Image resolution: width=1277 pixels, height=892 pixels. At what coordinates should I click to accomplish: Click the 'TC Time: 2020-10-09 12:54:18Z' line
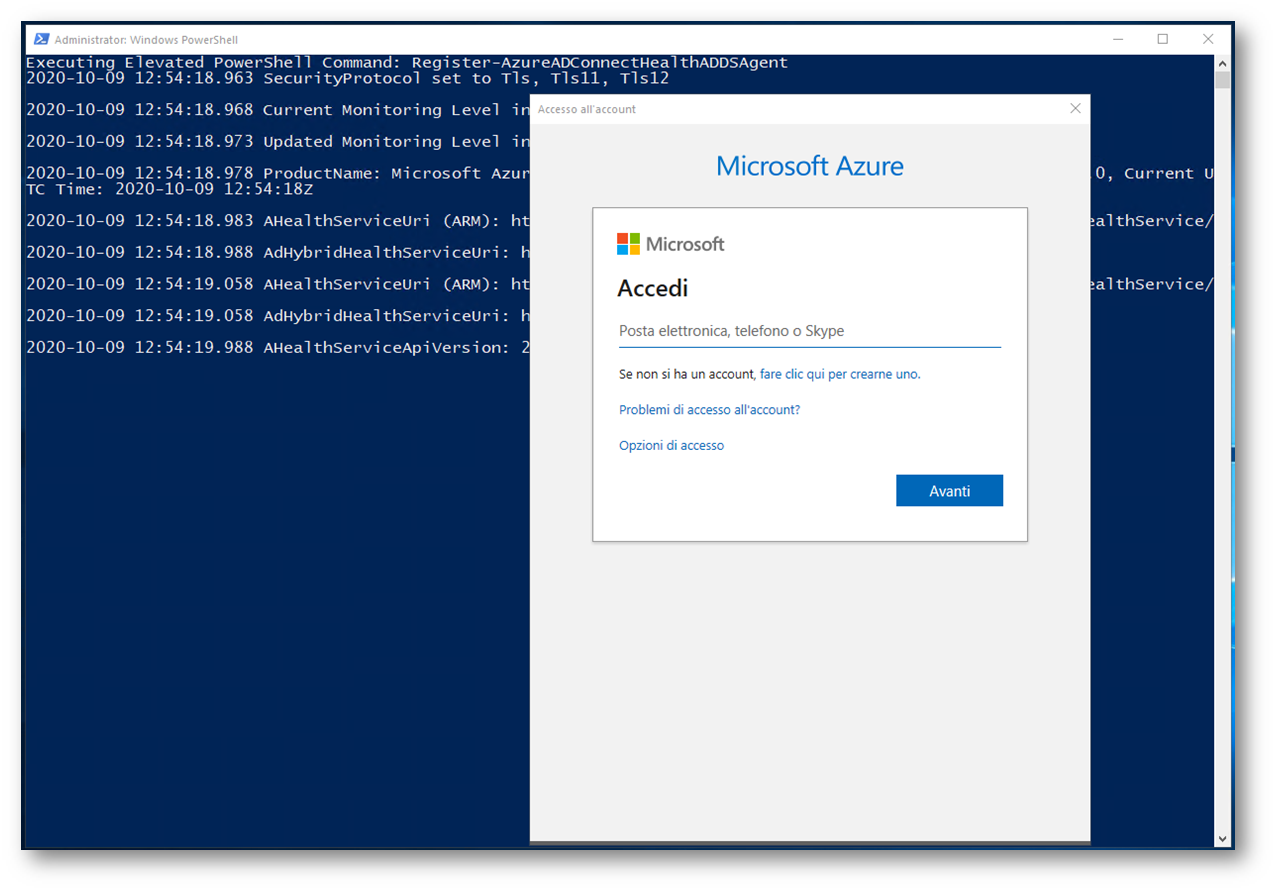(169, 189)
